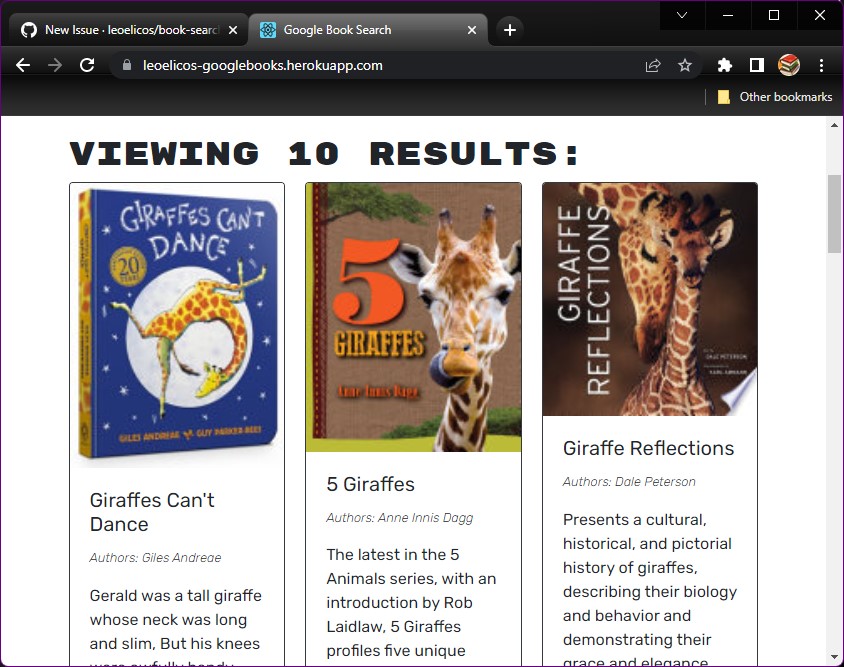View site information via lock icon
Image resolution: width=844 pixels, height=667 pixels.
[126, 65]
